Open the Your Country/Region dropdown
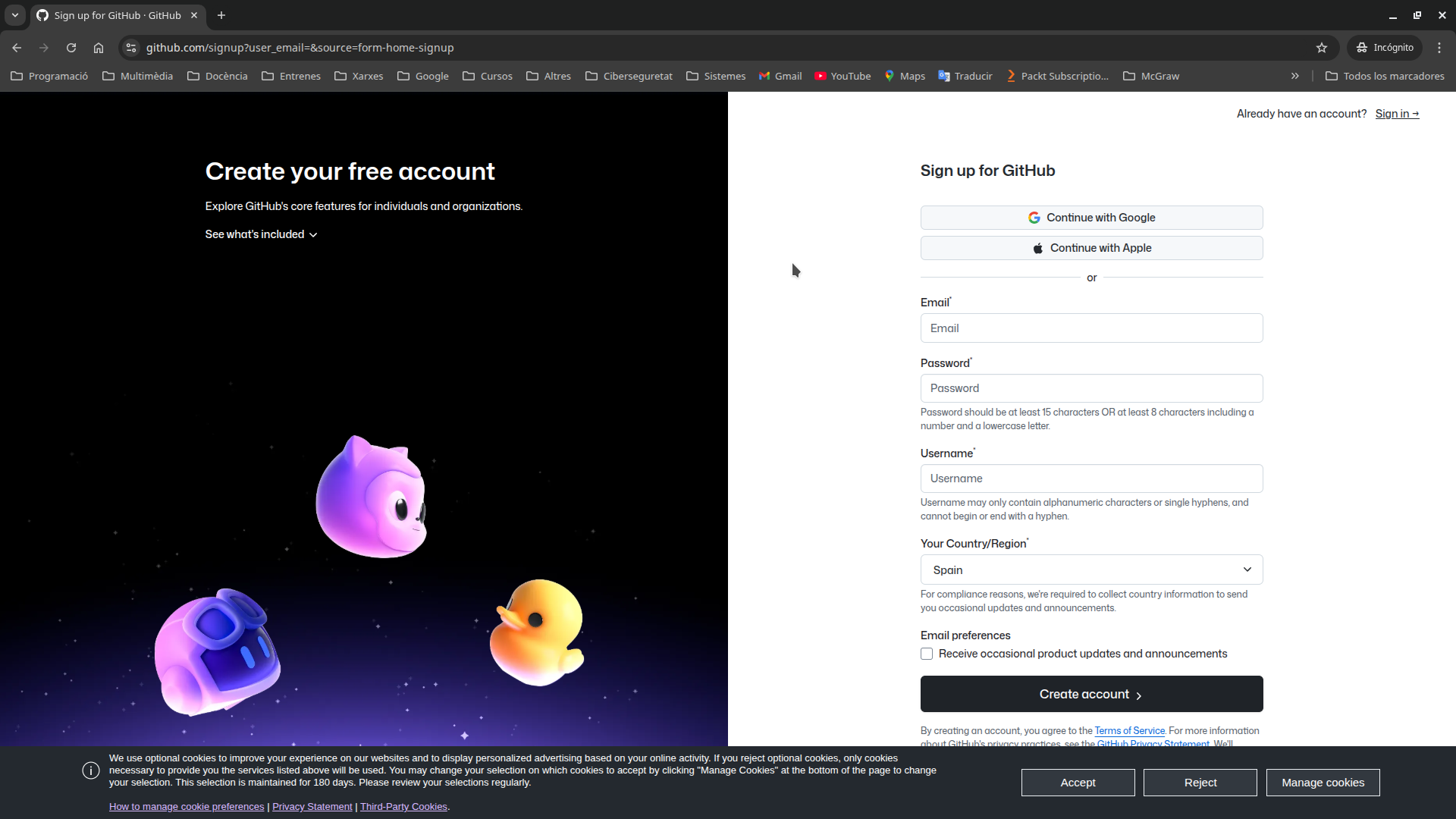The height and width of the screenshot is (819, 1456). 1090,570
